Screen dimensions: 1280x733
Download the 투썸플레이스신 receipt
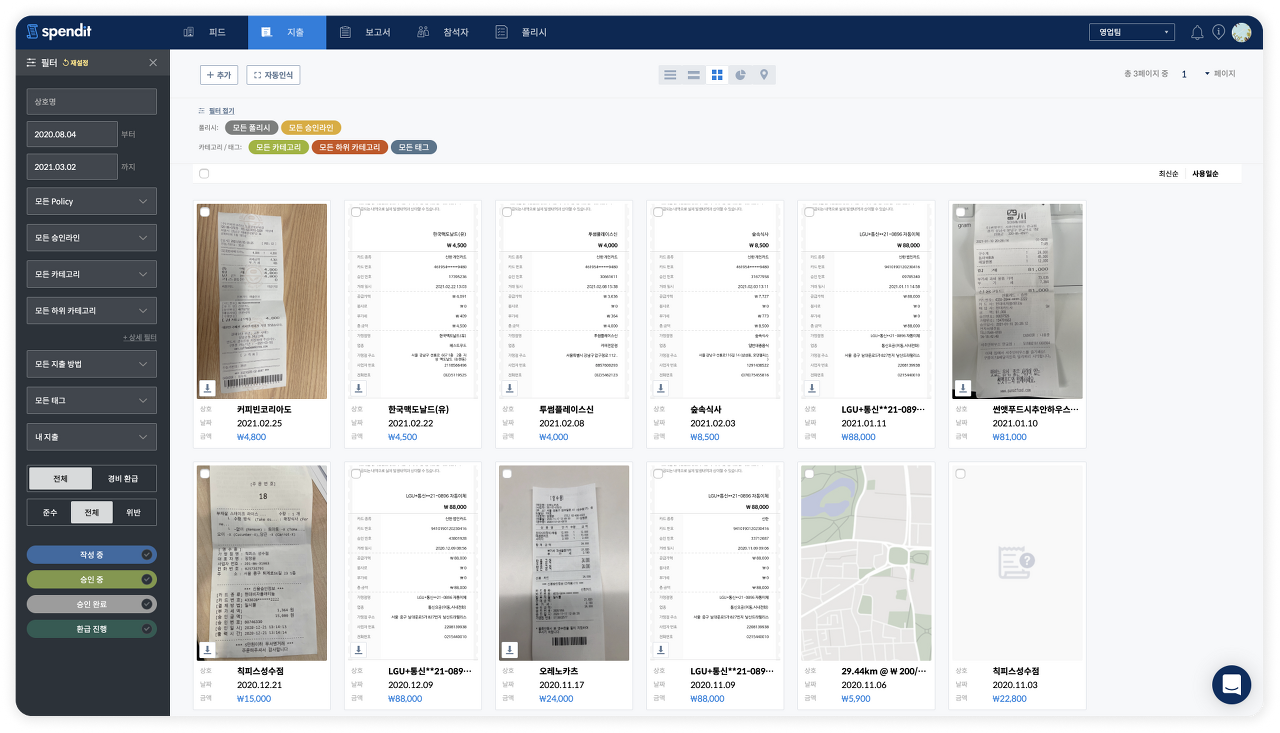click(x=510, y=388)
